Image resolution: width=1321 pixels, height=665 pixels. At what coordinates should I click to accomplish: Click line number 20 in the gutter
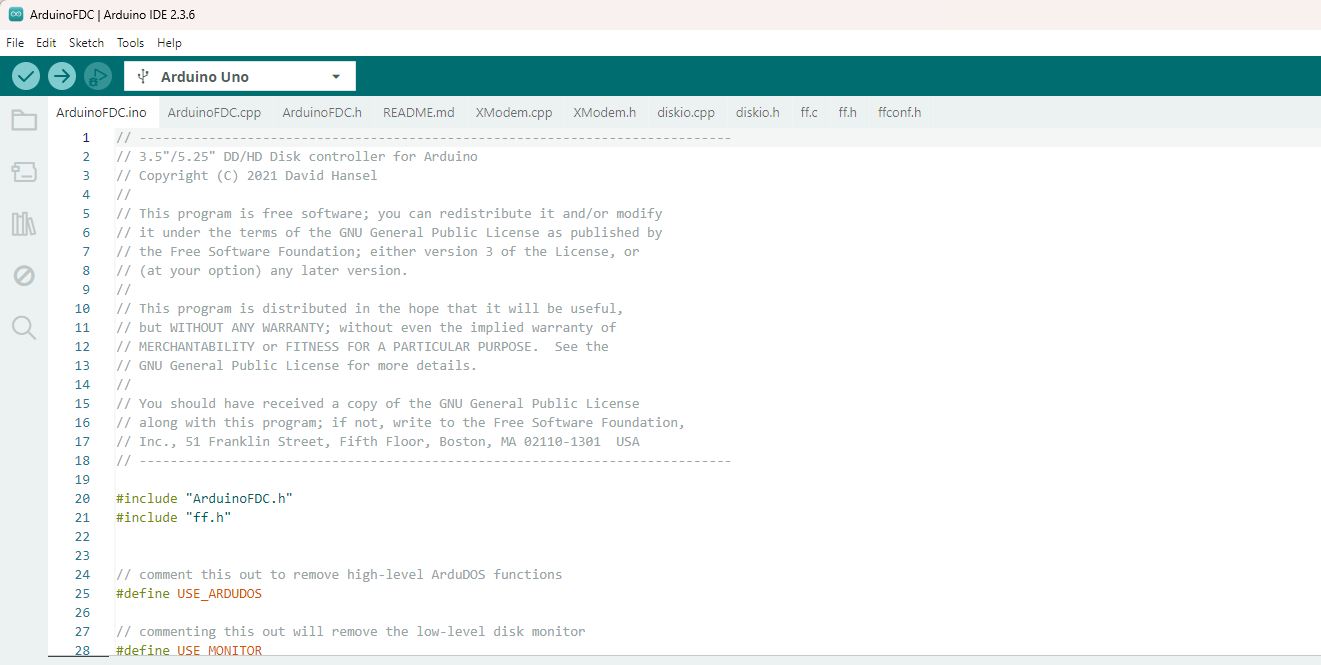coord(82,499)
